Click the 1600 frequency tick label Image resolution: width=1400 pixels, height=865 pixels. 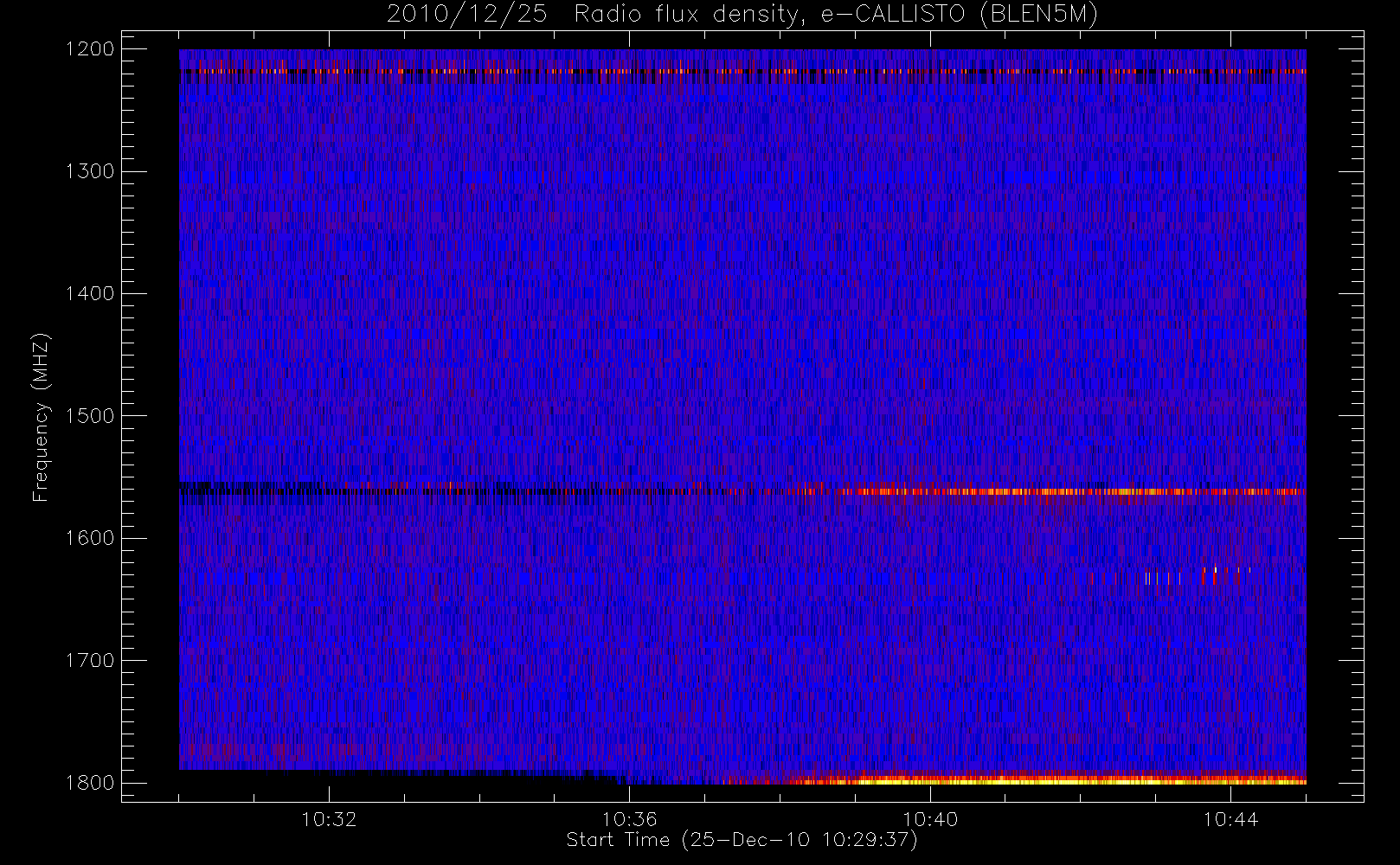[x=90, y=538]
